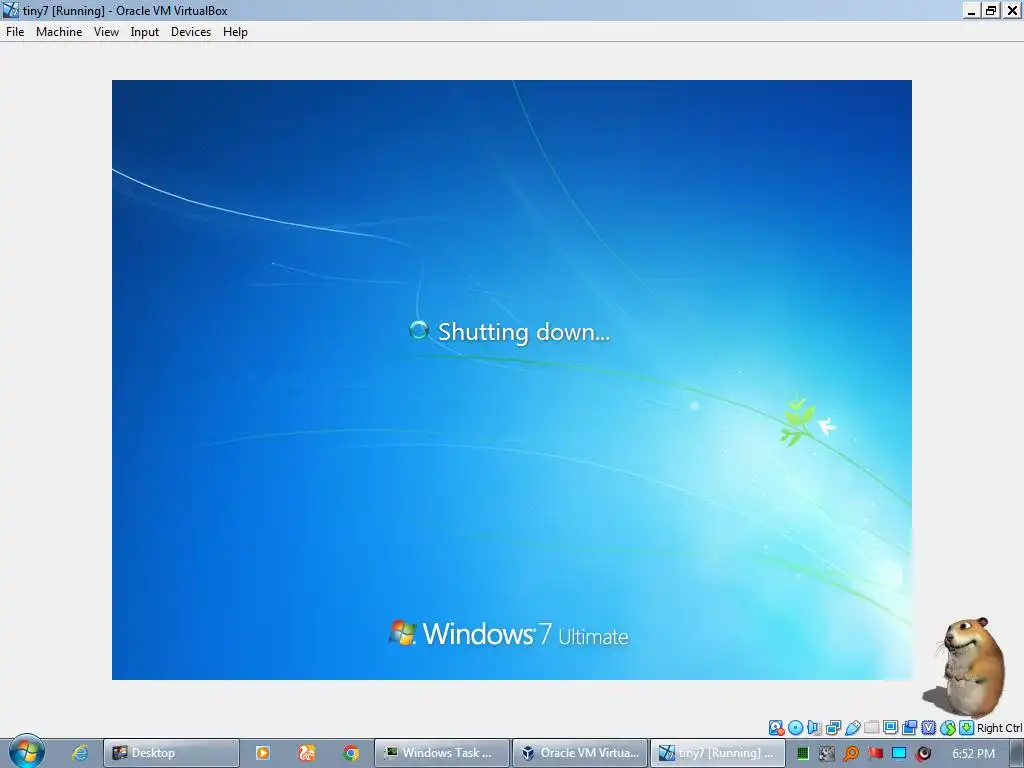Open the Windows Start orb
The width and height of the screenshot is (1024, 768).
pos(27,752)
